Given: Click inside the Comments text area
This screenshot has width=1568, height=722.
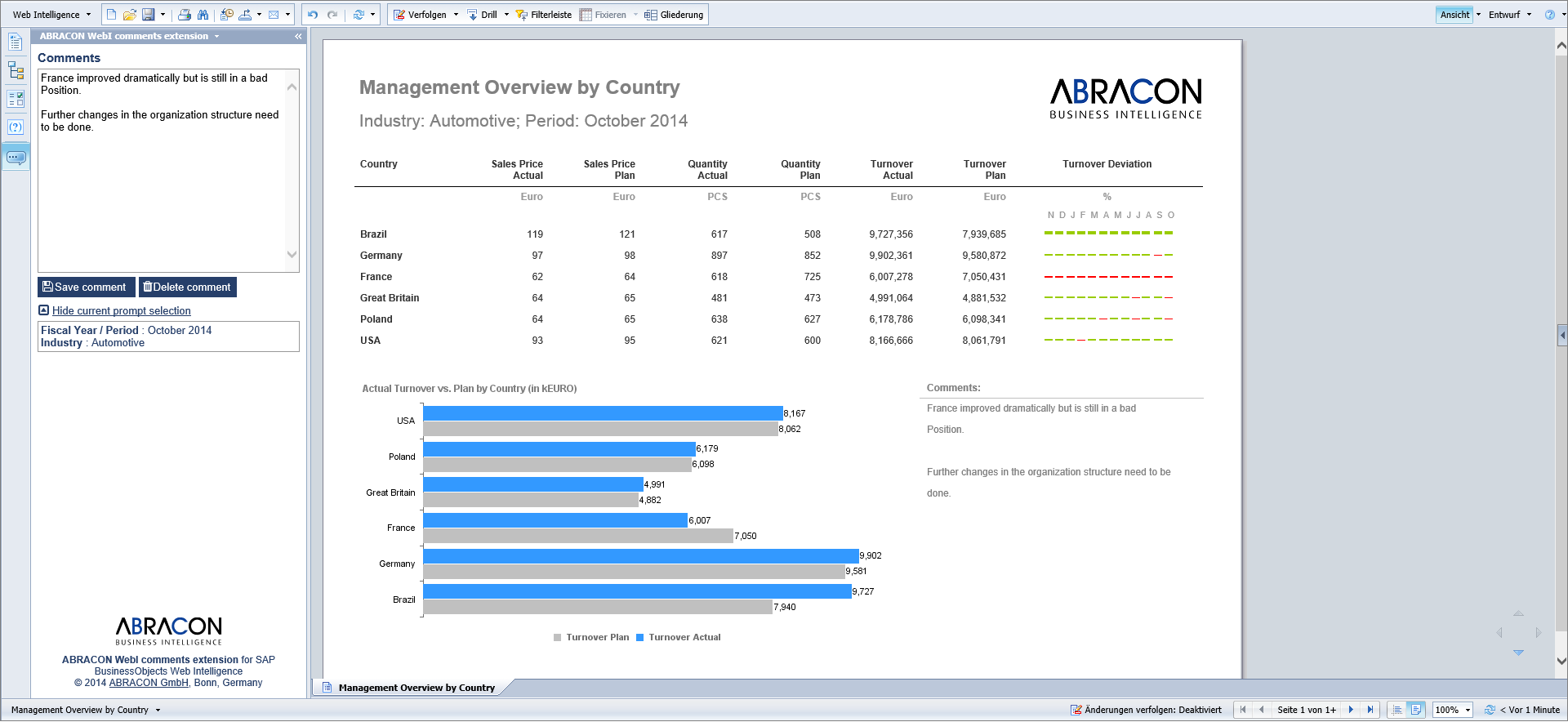Looking at the screenshot, I should pyautogui.click(x=162, y=180).
